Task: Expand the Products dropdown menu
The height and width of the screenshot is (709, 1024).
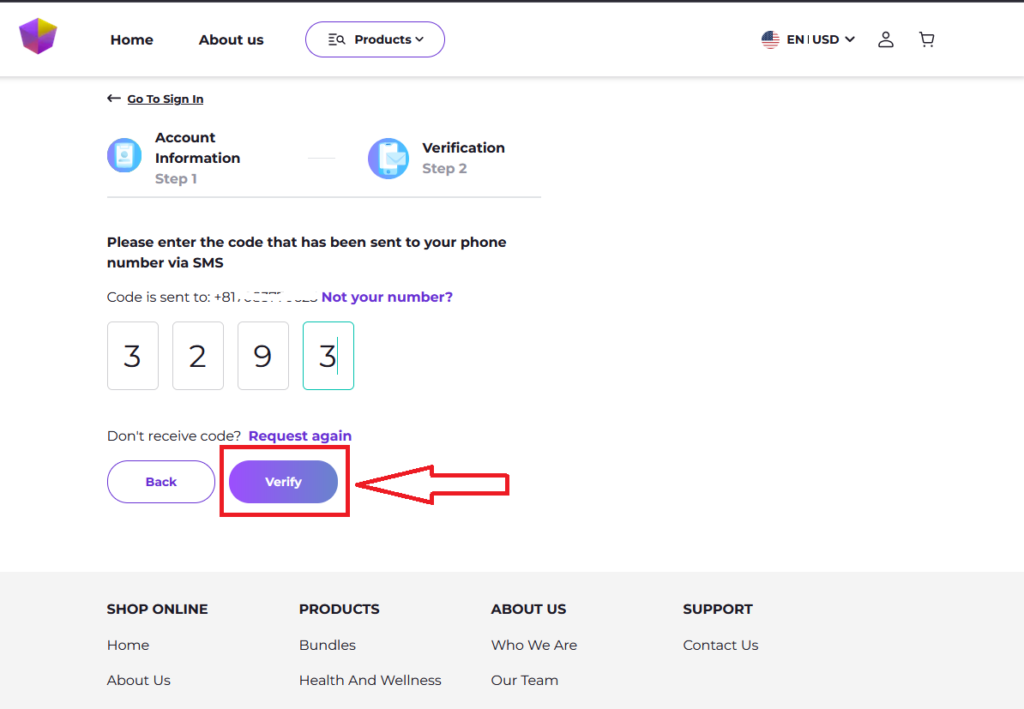Action: point(375,40)
